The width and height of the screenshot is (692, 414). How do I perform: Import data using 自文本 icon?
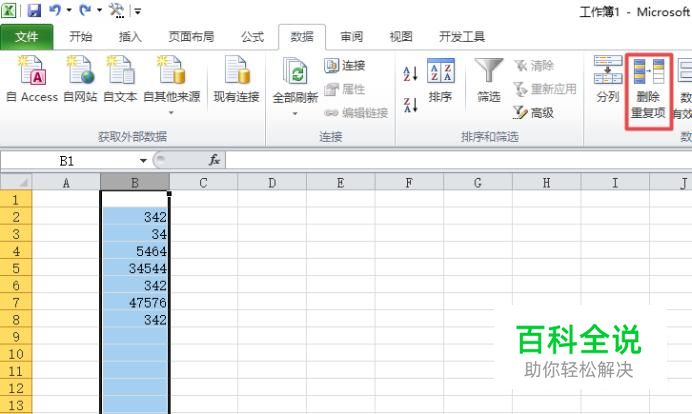pyautogui.click(x=120, y=79)
